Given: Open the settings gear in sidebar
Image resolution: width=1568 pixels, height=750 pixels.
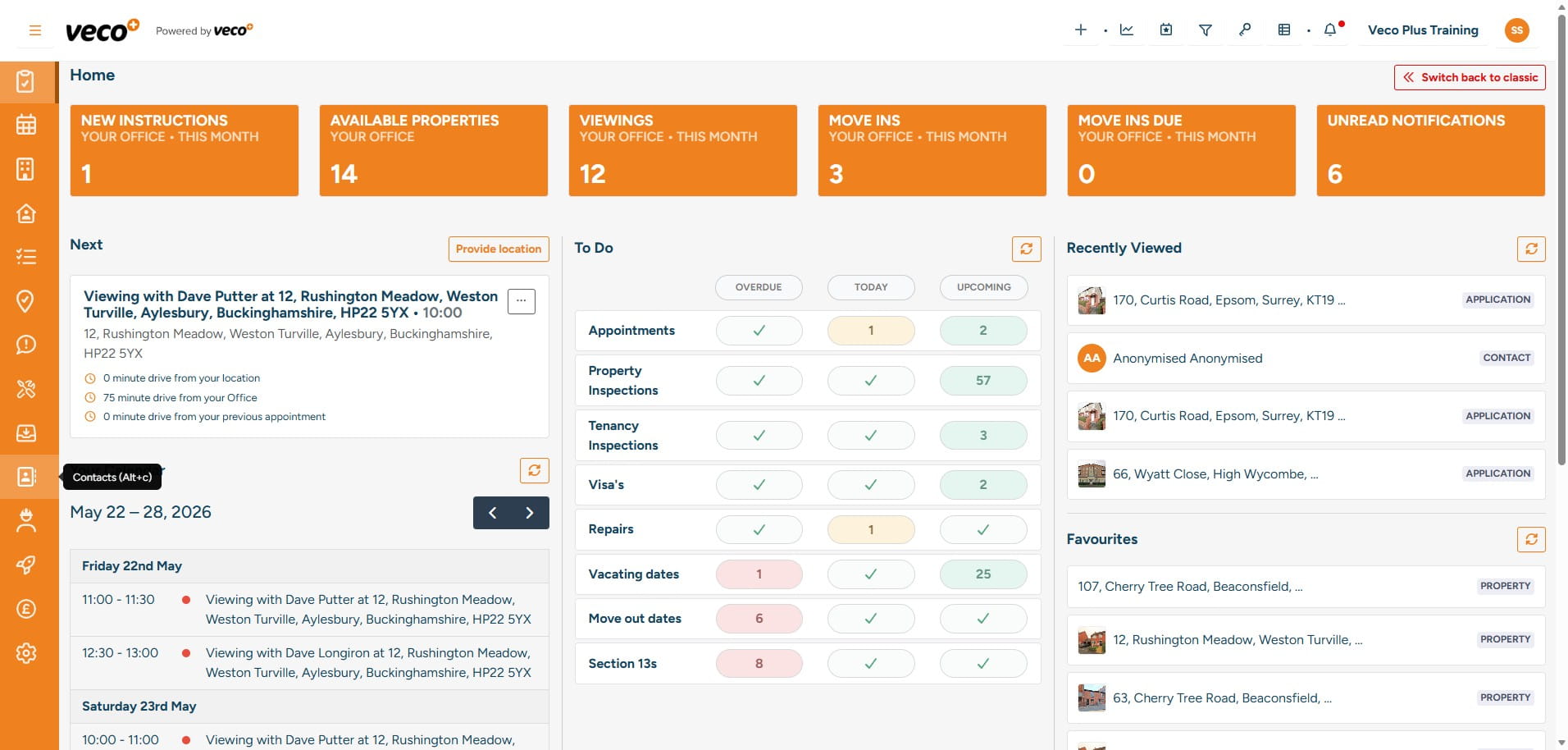Looking at the screenshot, I should click(x=26, y=653).
